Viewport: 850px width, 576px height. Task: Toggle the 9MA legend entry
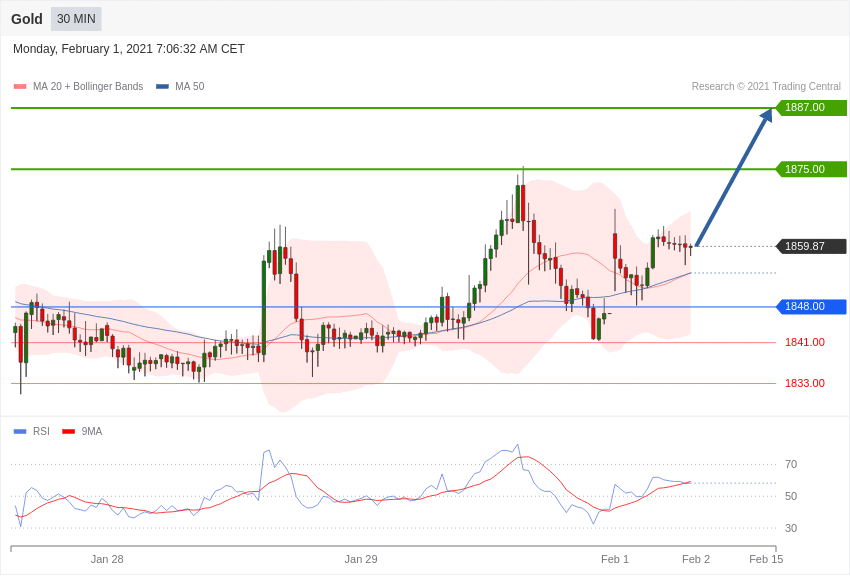click(x=82, y=431)
